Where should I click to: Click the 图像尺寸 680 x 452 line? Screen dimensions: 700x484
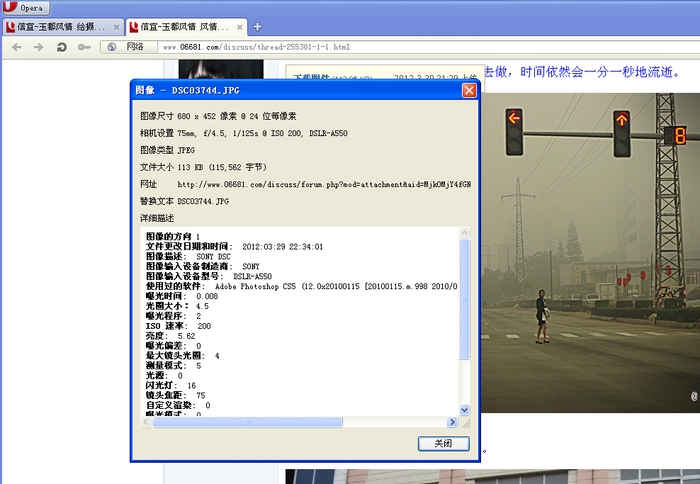coord(218,116)
